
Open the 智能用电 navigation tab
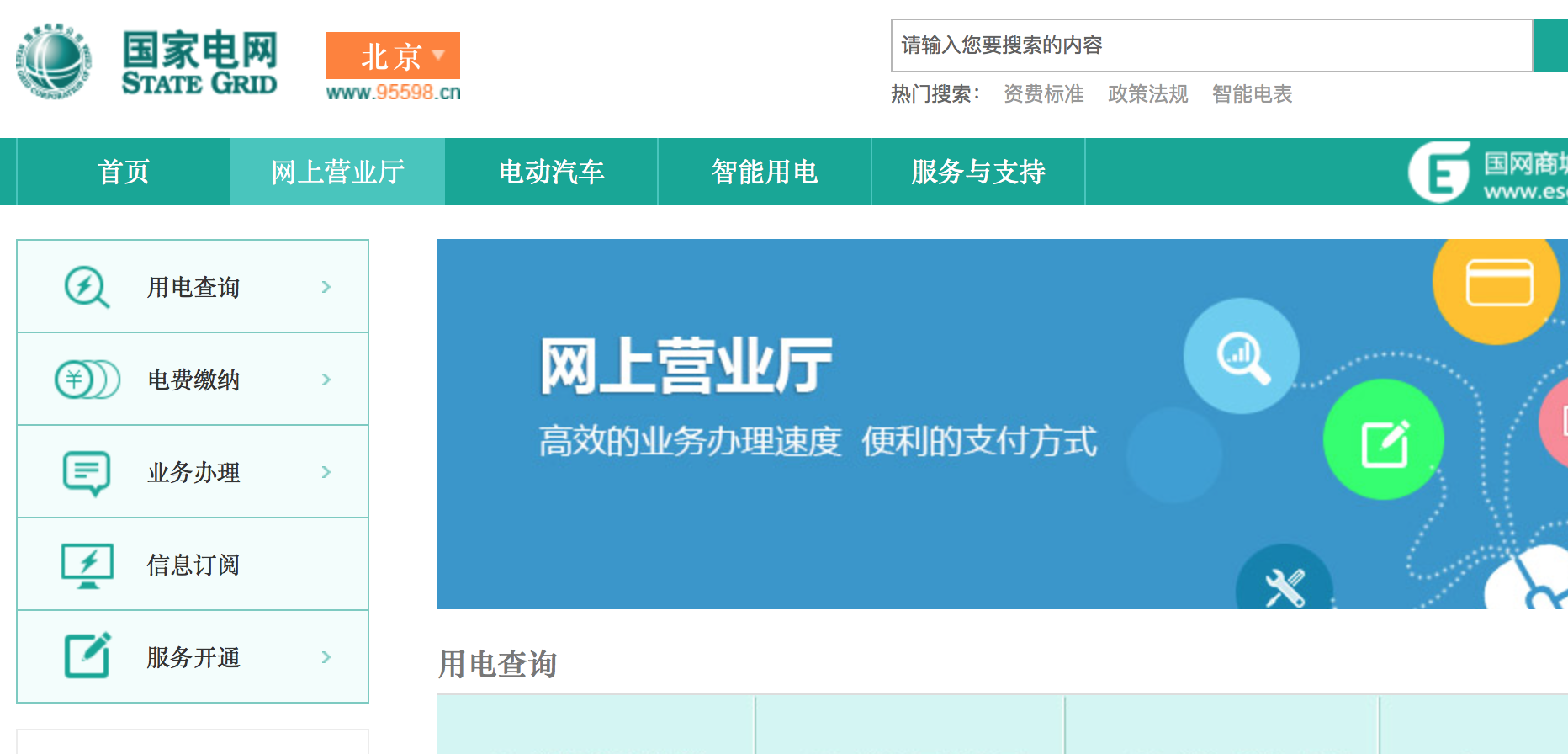point(765,172)
